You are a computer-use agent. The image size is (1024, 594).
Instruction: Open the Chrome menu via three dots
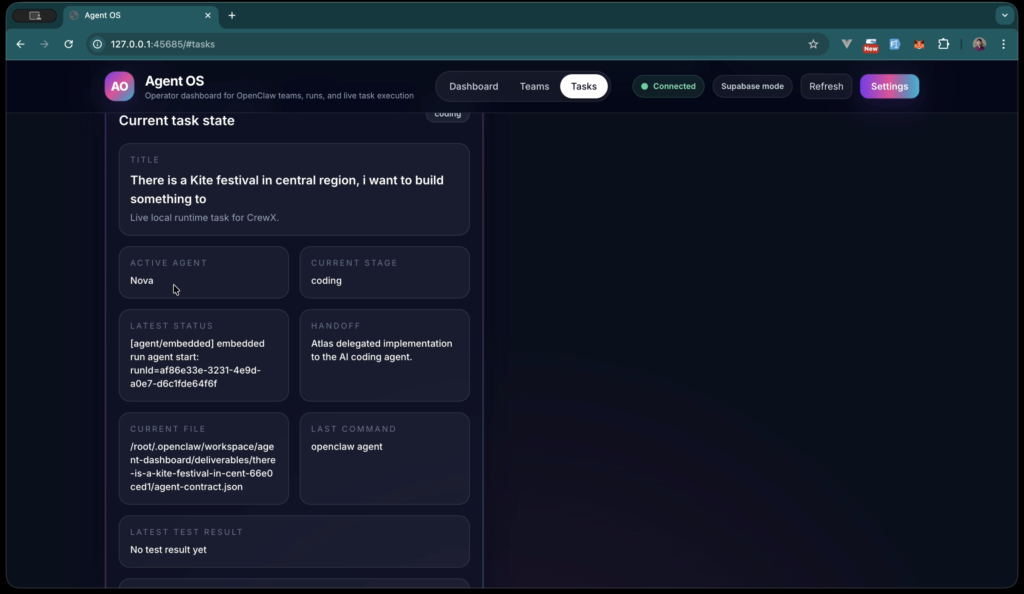tap(1003, 44)
